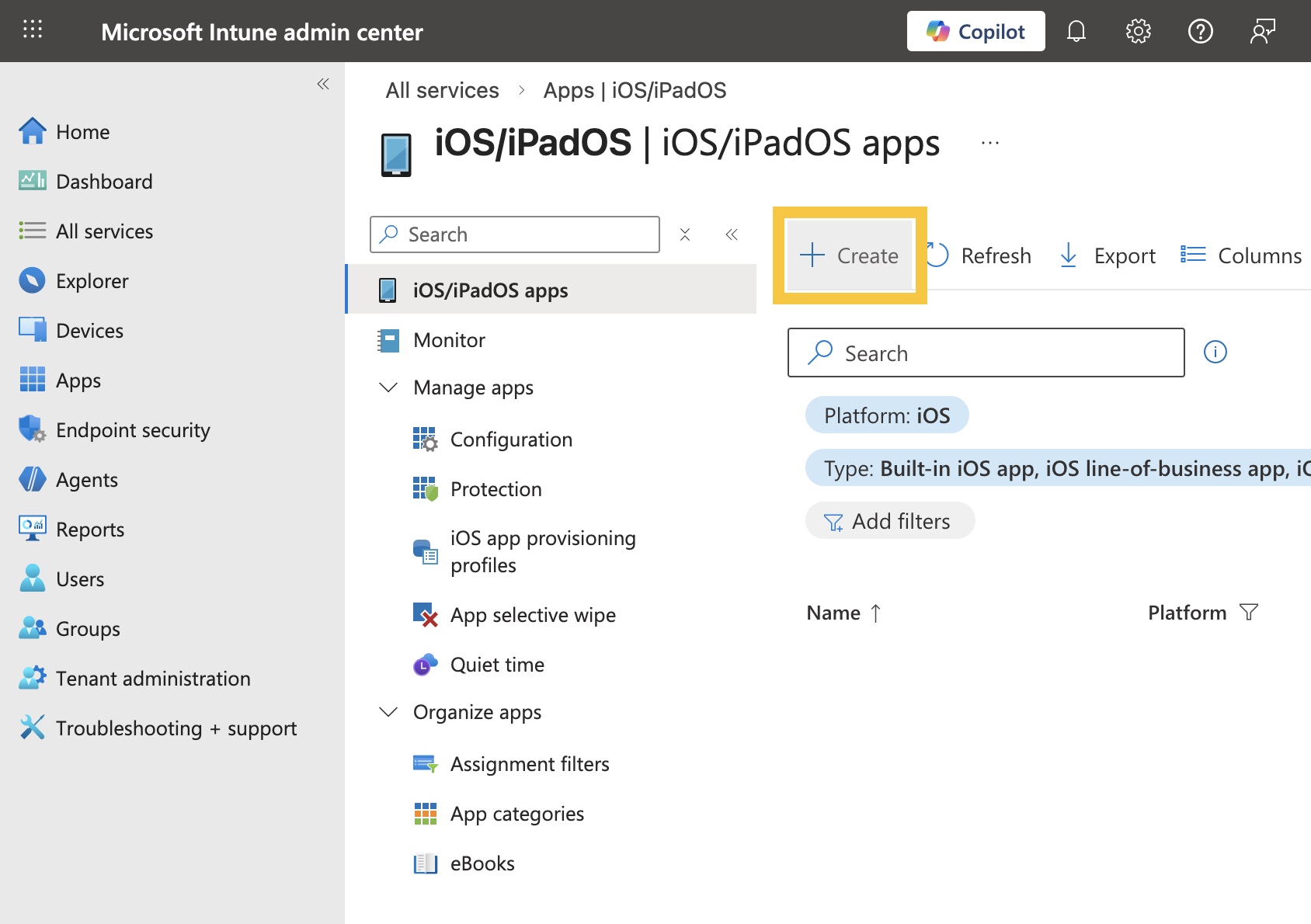Click the search info icon
1311x924 pixels.
pos(1215,352)
